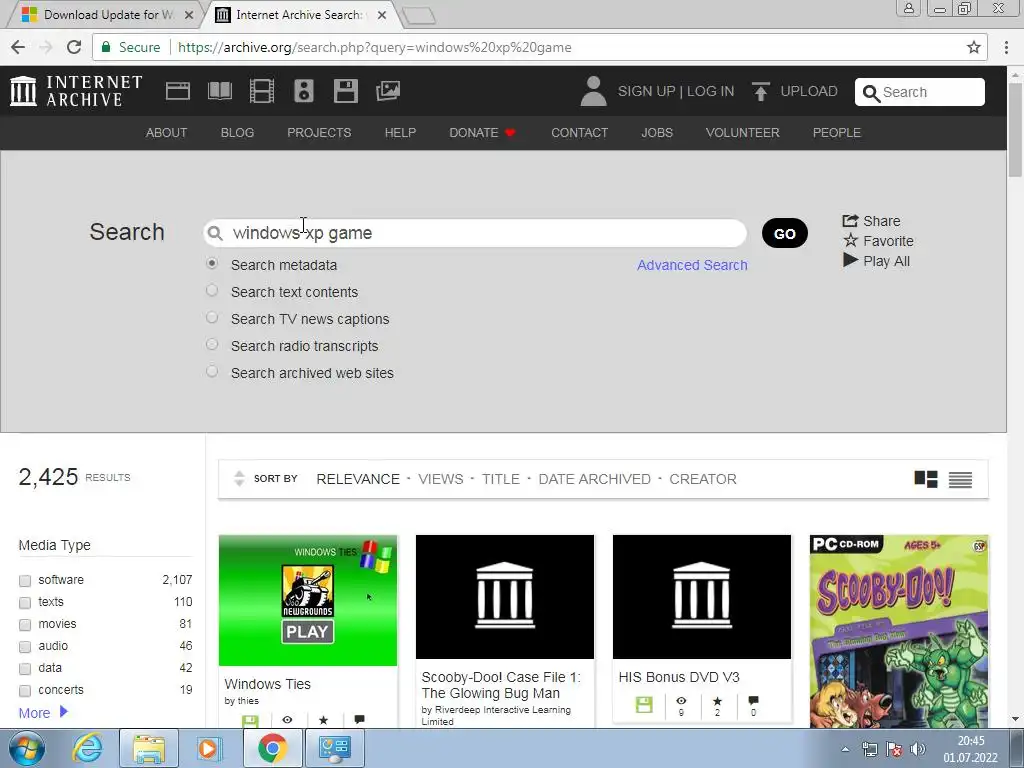Open the BLOG menu item

(237, 133)
